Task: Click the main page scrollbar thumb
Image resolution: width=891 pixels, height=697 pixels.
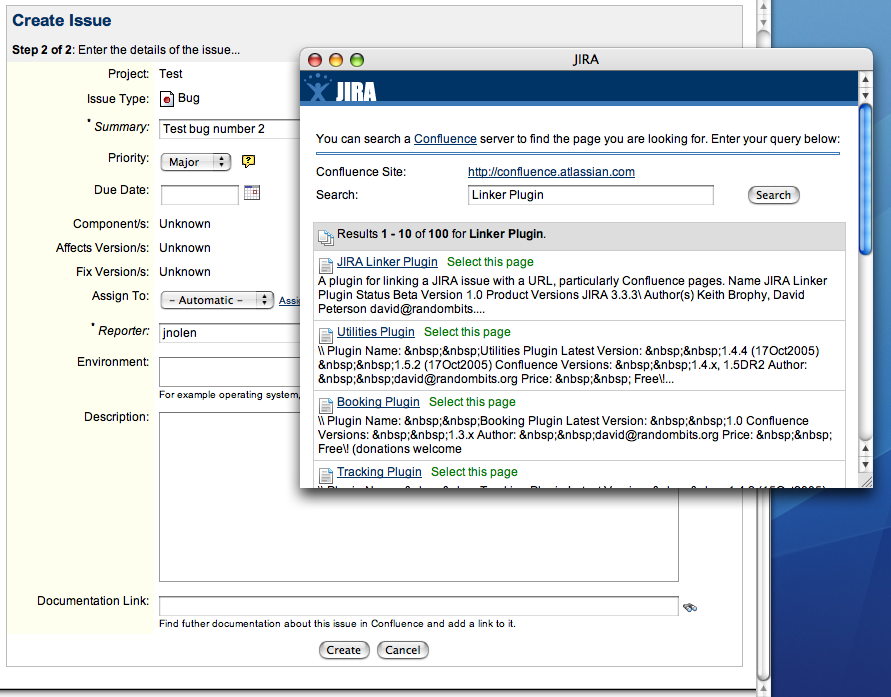Action: (764, 354)
